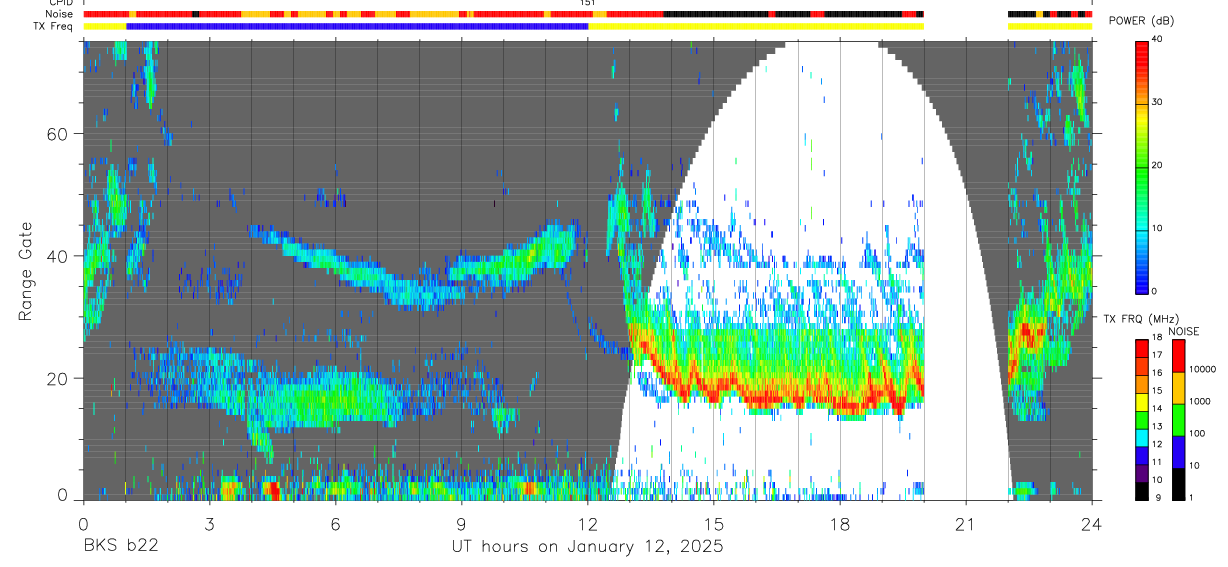
Task: Click the Noise color strip above the plot
Action: [x=588, y=14]
